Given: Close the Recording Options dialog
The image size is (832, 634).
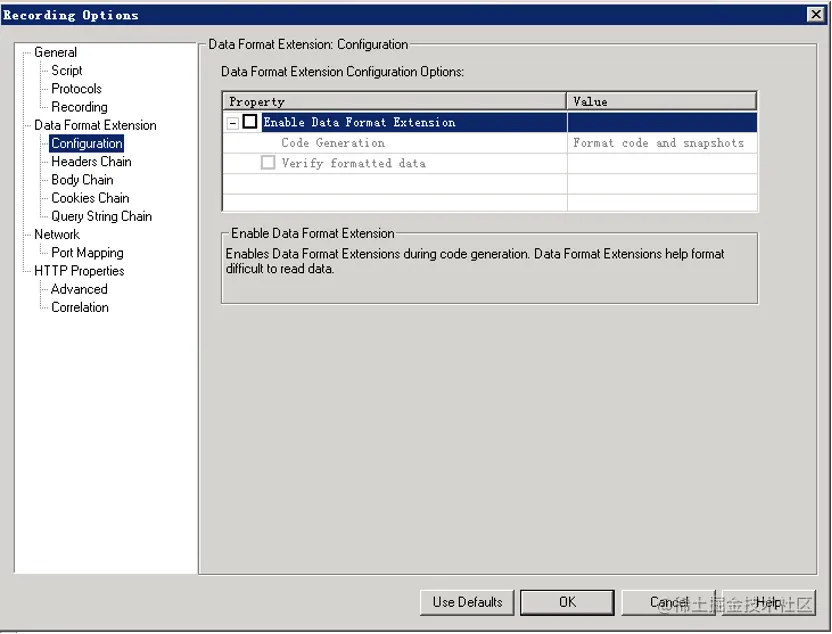Looking at the screenshot, I should pyautogui.click(x=816, y=14).
